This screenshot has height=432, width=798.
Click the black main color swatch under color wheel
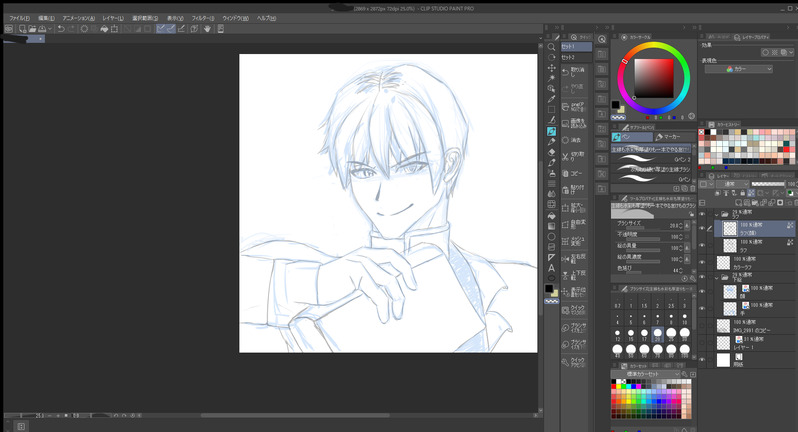click(x=615, y=105)
